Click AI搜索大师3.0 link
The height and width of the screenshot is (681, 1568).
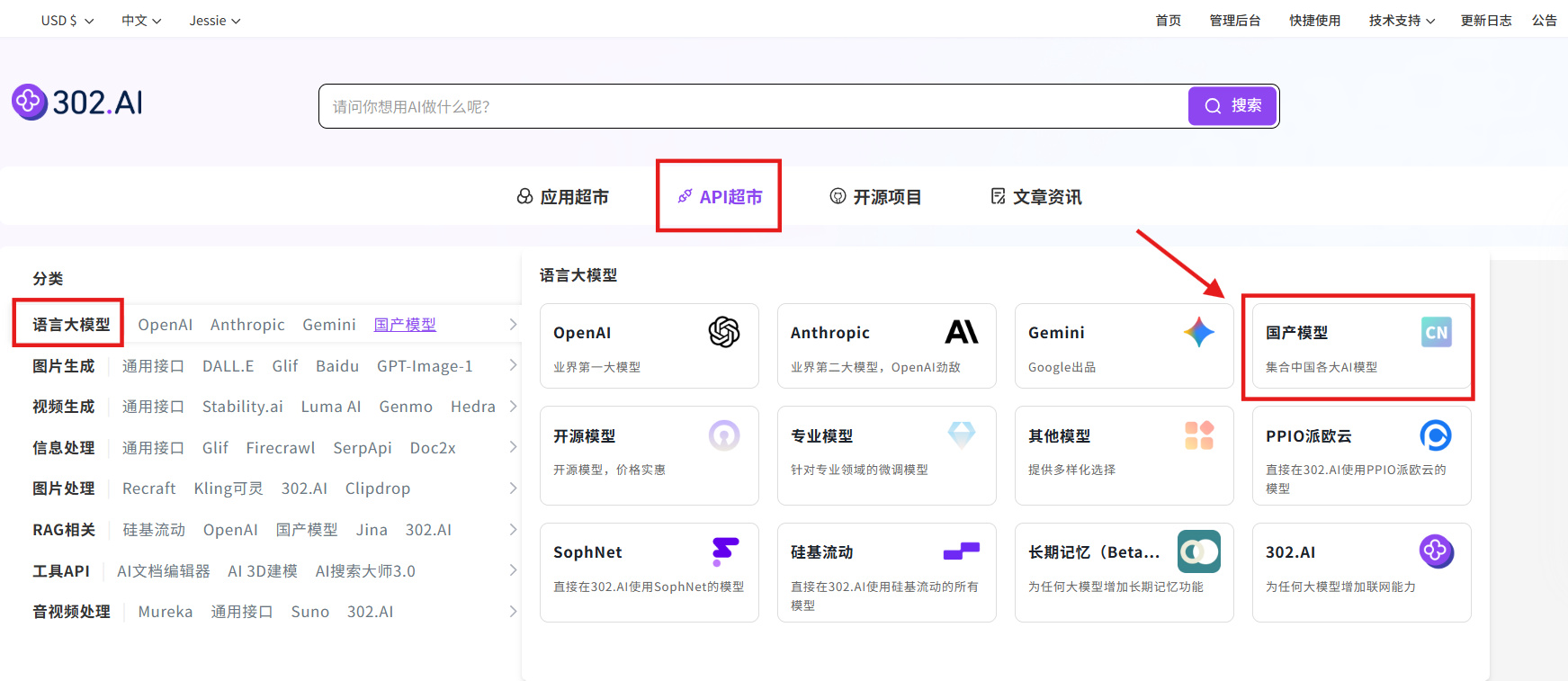[x=365, y=571]
